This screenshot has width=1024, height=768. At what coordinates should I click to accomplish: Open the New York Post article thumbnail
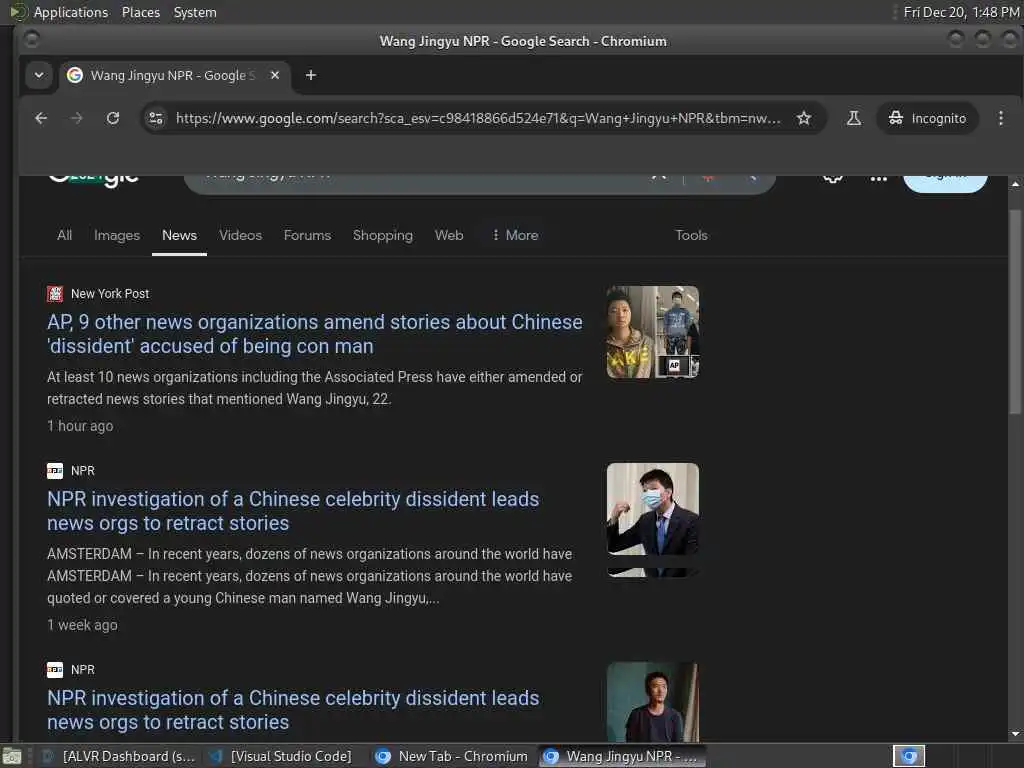click(652, 332)
